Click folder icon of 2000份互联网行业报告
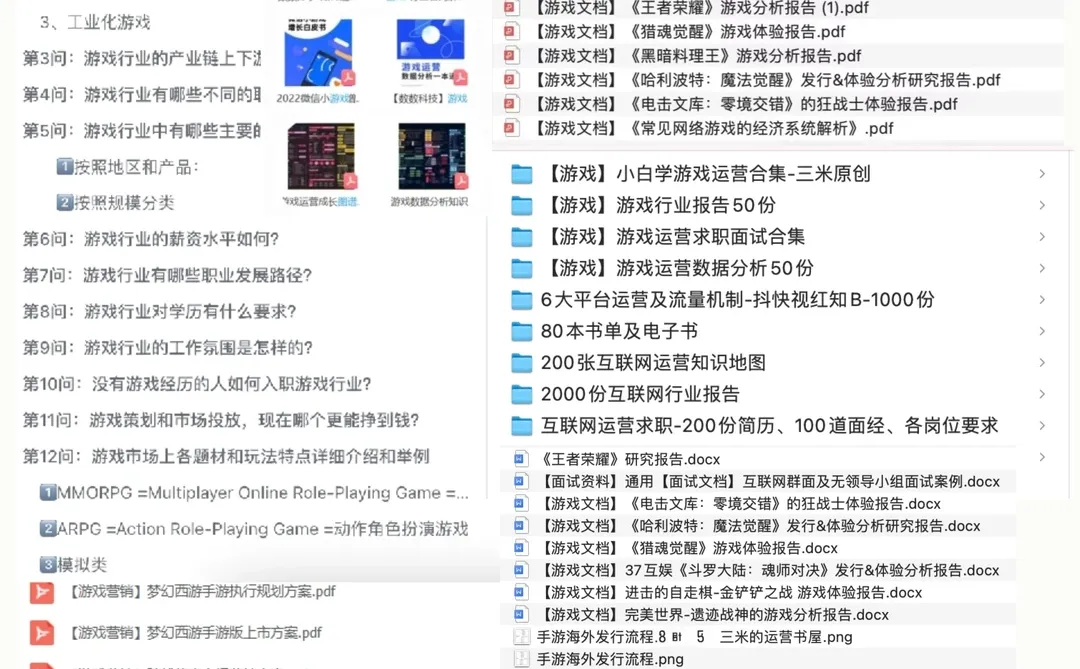Image resolution: width=1080 pixels, height=669 pixels. point(521,394)
